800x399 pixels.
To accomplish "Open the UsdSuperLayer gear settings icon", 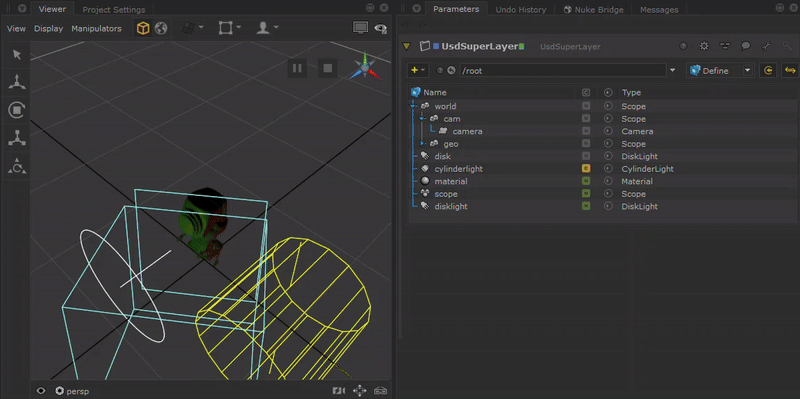I will (x=704, y=46).
